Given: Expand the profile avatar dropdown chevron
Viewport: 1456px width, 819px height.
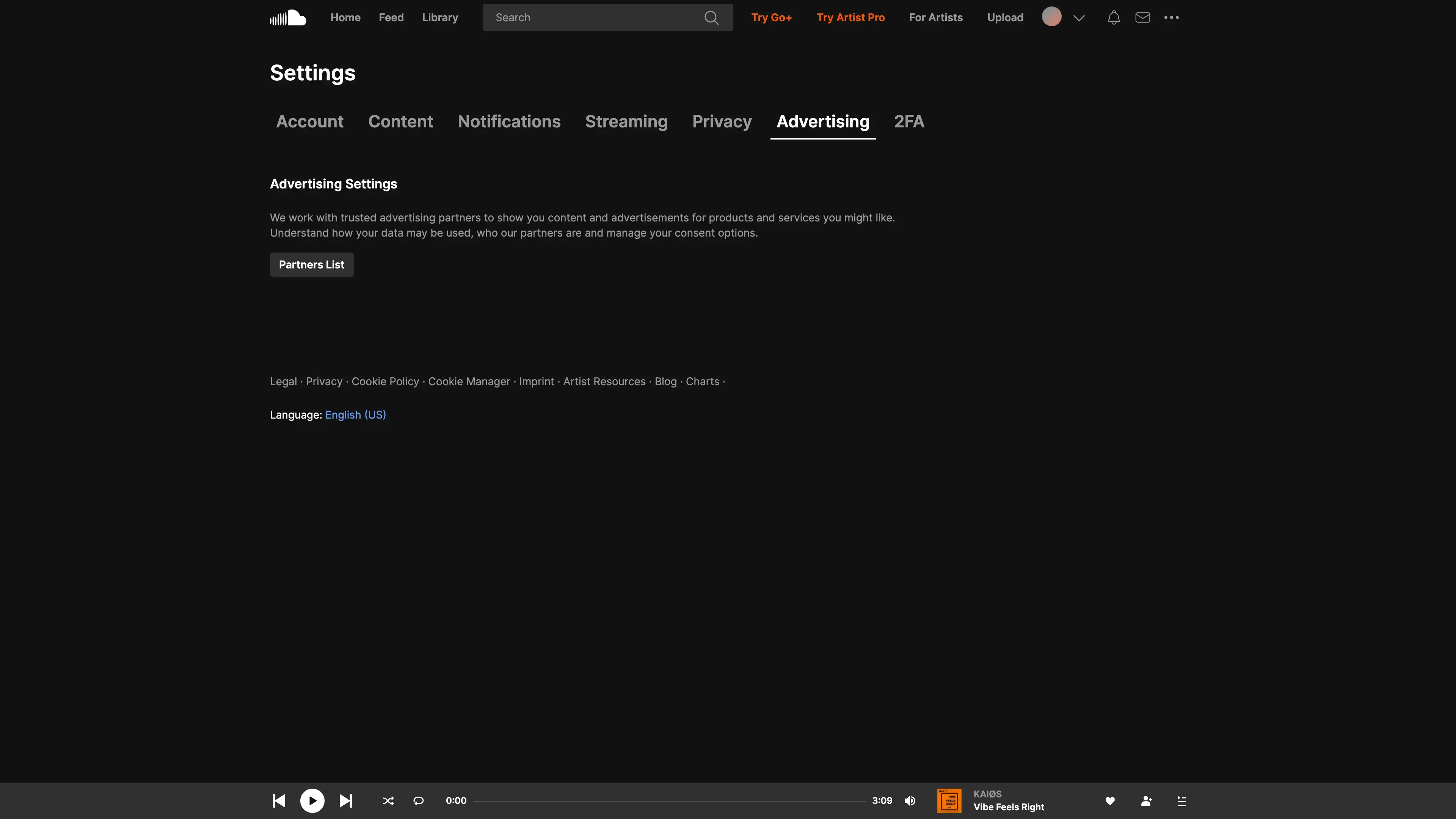Looking at the screenshot, I should [1078, 18].
